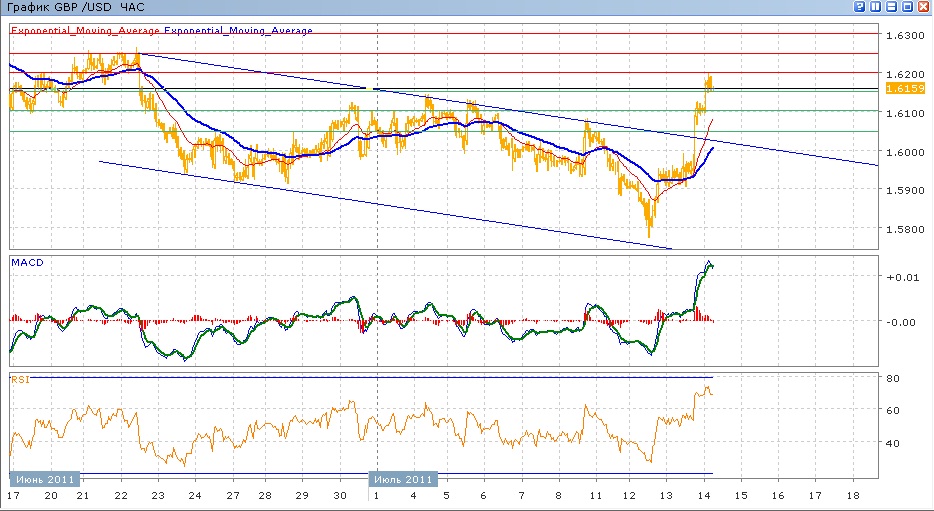Select the Июнь 2011 month marker
This screenshot has height=511, width=934.
pyautogui.click(x=42, y=479)
